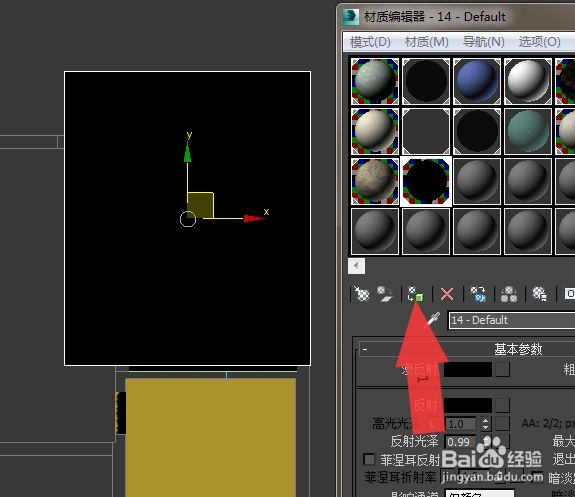575x497 pixels.
Task: Click Make Material Copy icon
Action: [x=478, y=294]
